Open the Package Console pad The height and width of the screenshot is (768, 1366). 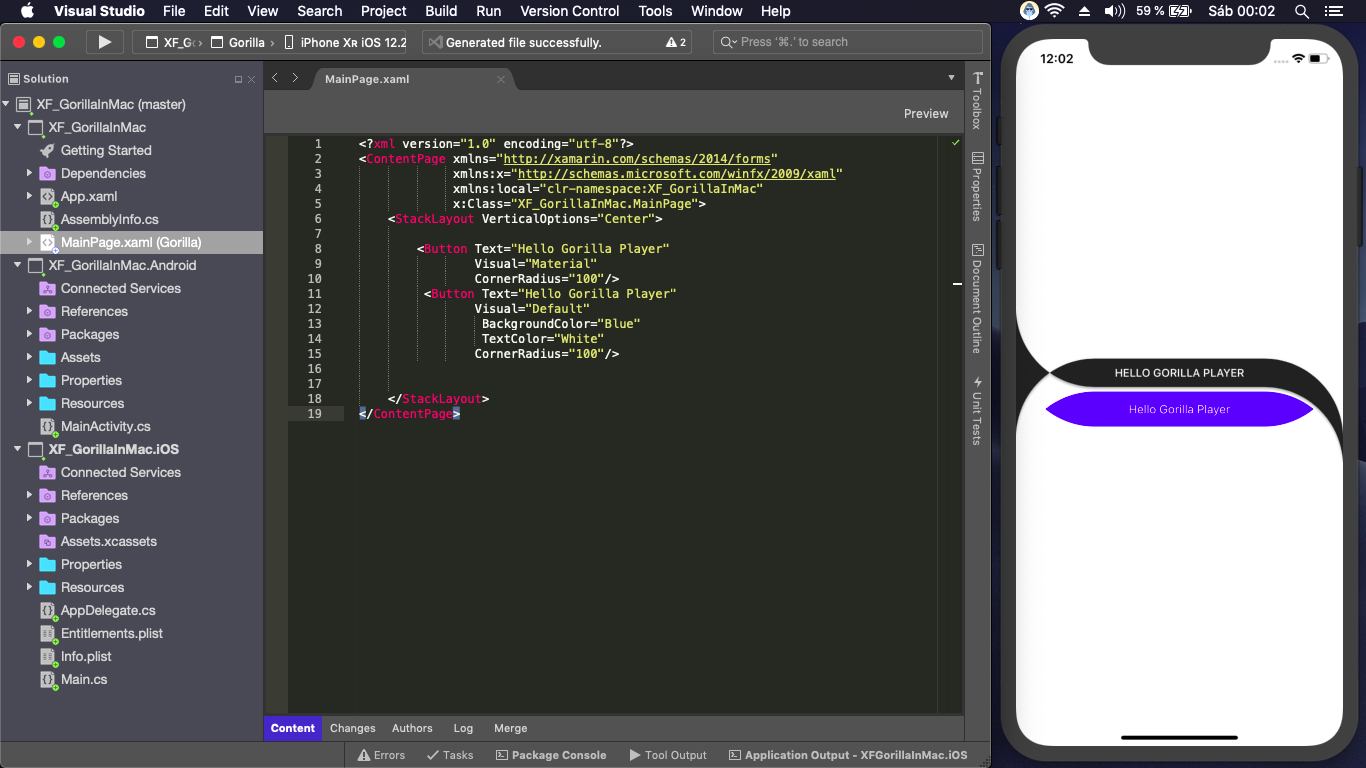pyautogui.click(x=551, y=755)
